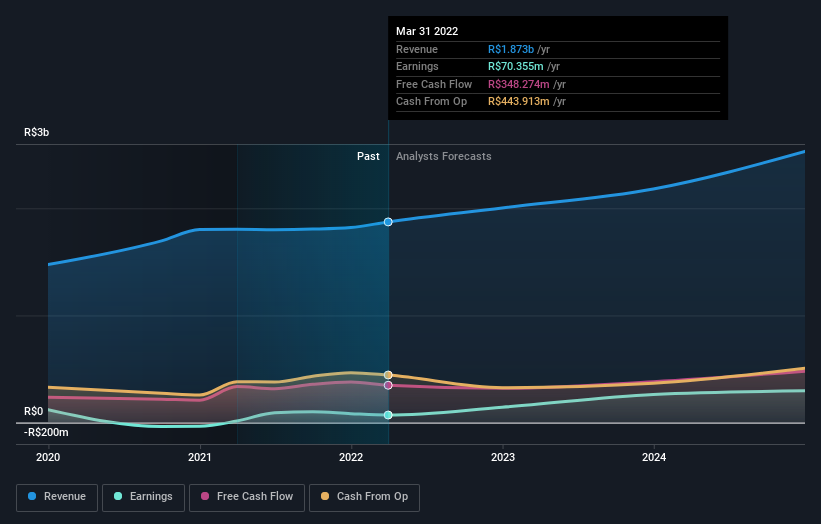Click the orange dot in Cash From Op legend
Screen dimensions: 821x524
coord(325,497)
